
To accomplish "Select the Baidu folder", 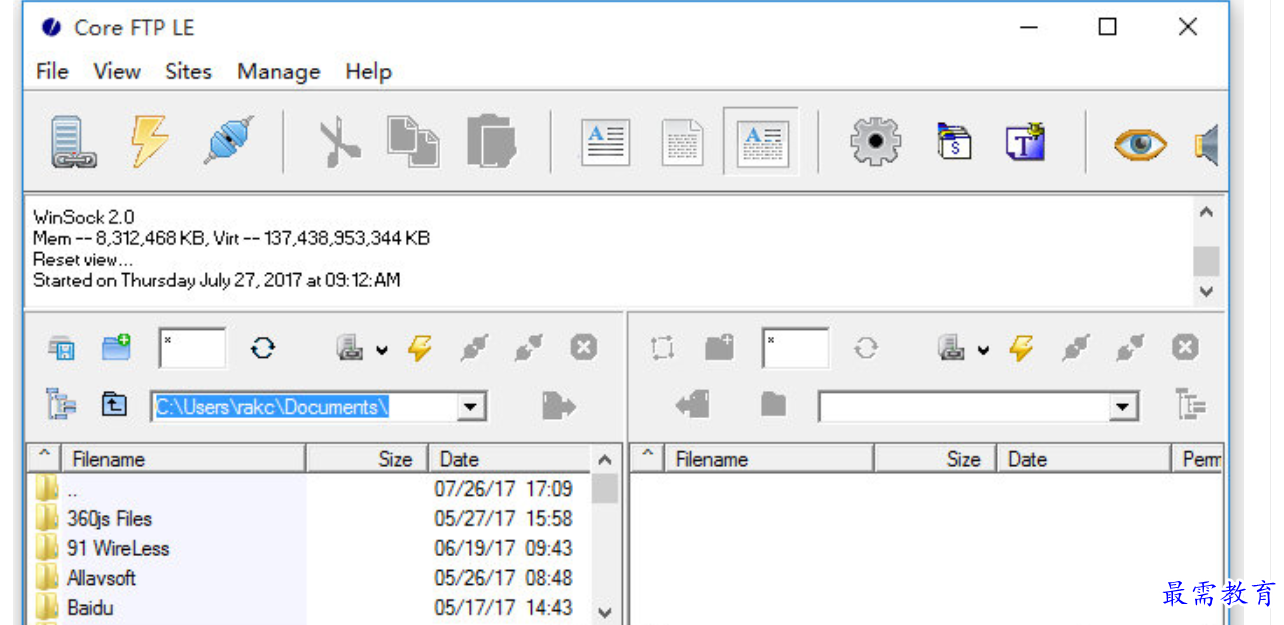I will (90, 607).
